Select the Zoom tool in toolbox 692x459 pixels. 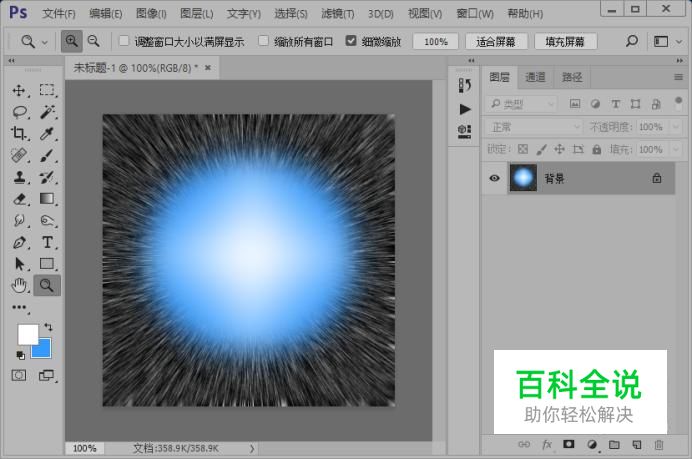point(47,286)
